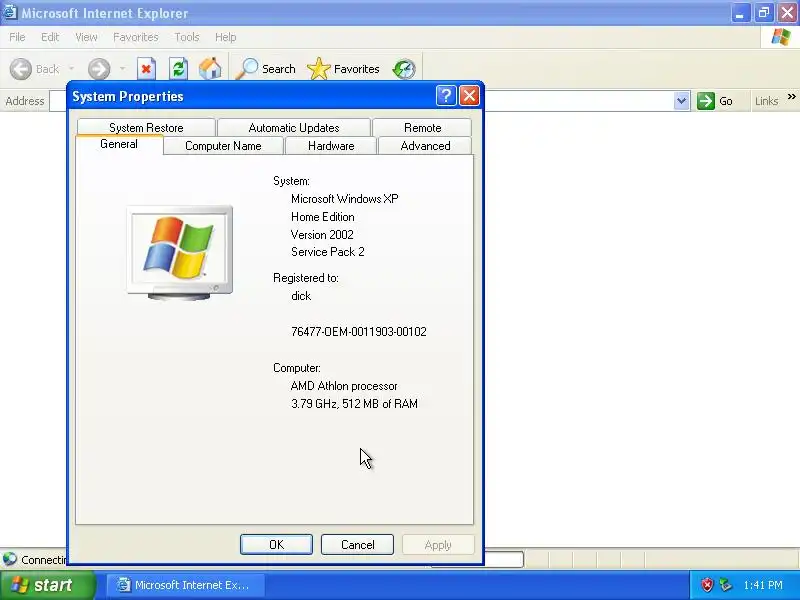Viewport: 800px width, 600px height.
Task: Open the Address bar dropdown arrow
Action: click(681, 101)
